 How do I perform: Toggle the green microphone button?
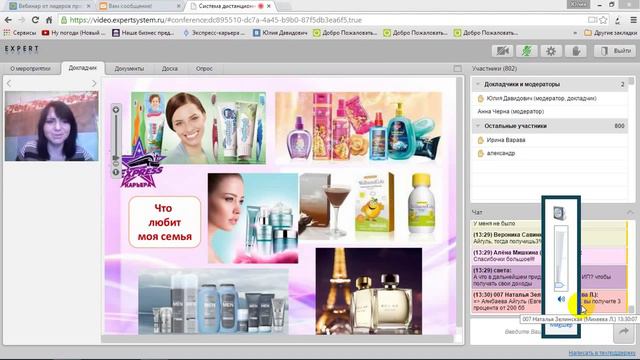pyautogui.click(x=527, y=51)
